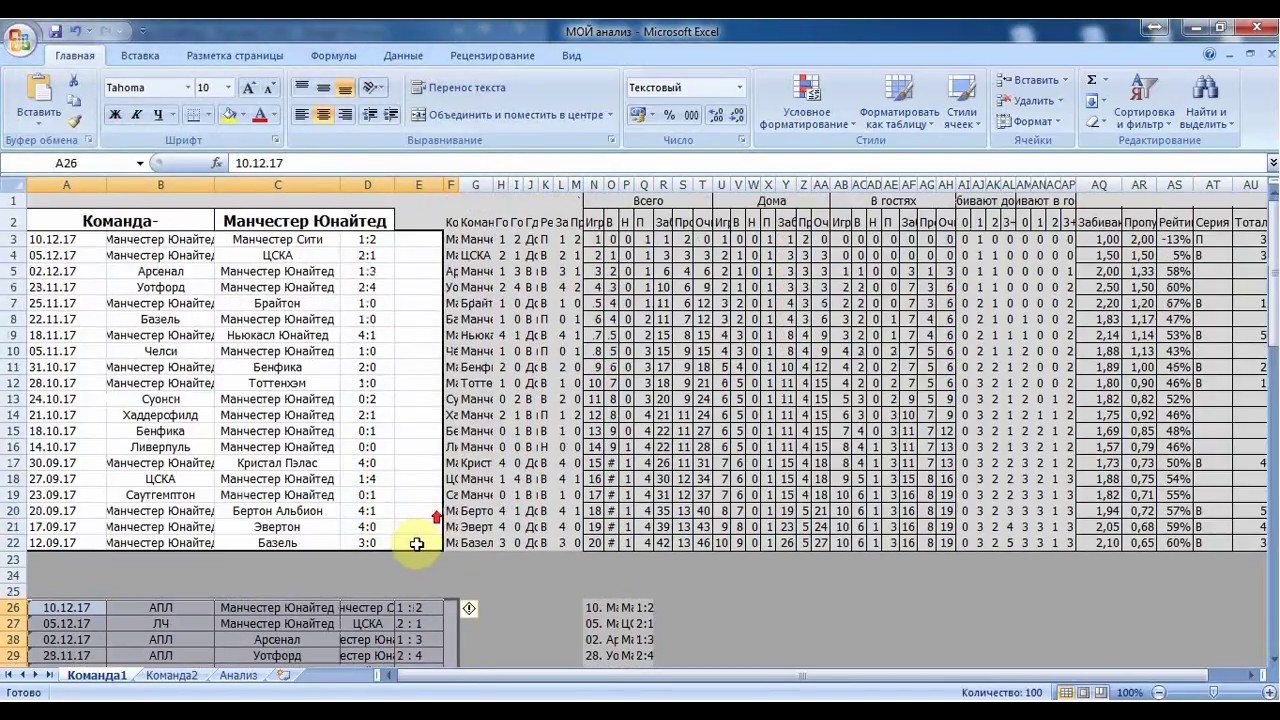Viewport: 1280px width, 720px height.
Task: Open the Данные ribbon tab
Action: pyautogui.click(x=403, y=56)
